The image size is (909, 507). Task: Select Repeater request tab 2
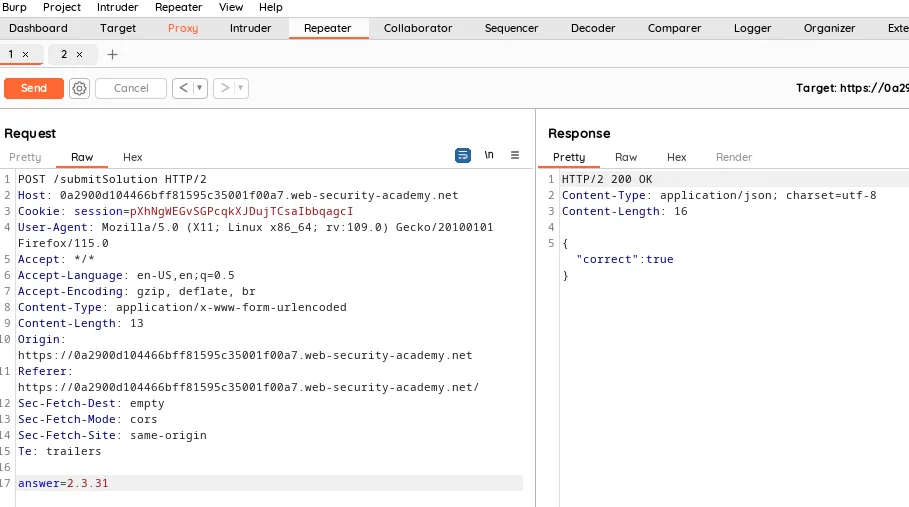pyautogui.click(x=64, y=54)
